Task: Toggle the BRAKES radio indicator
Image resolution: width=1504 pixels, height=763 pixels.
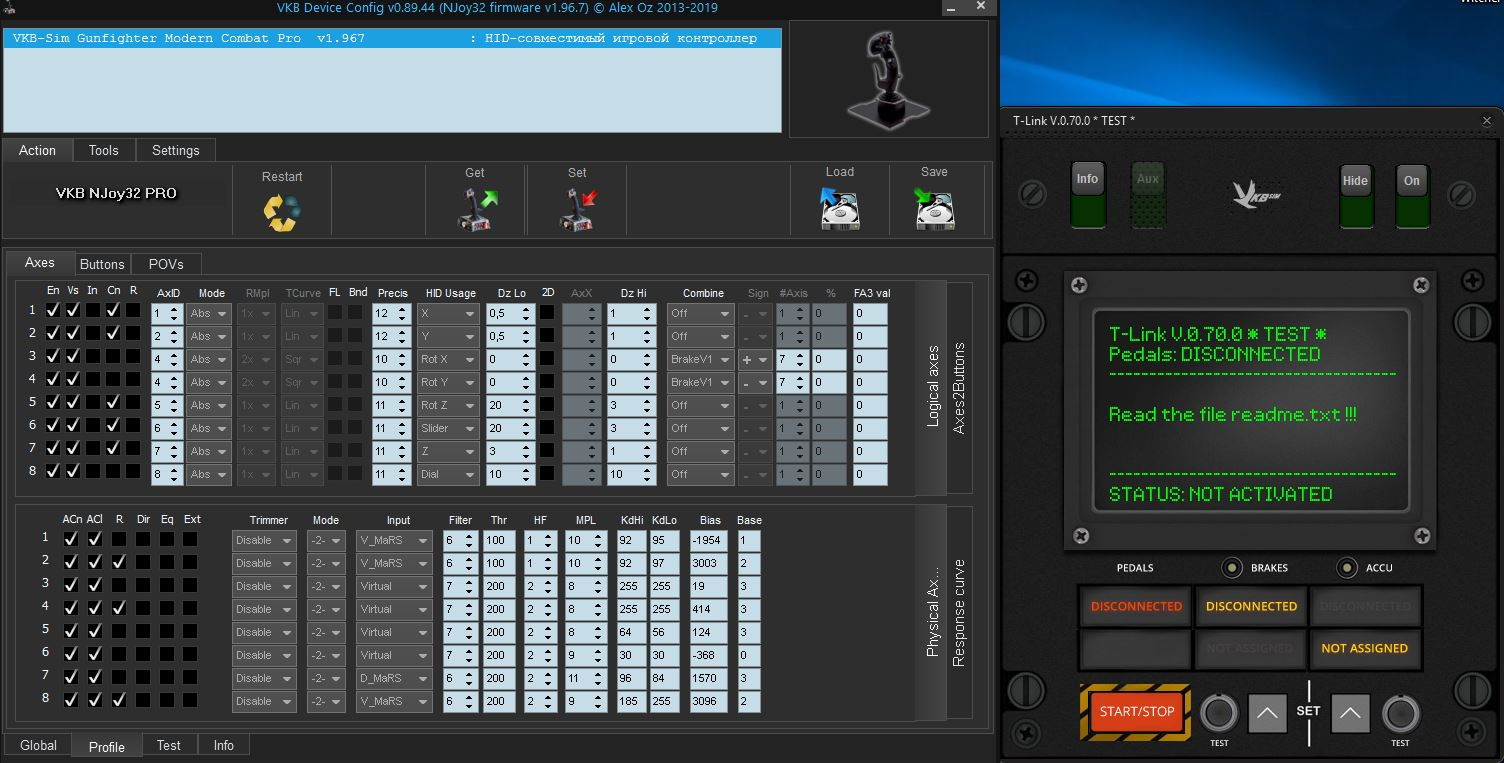Action: [x=1233, y=568]
